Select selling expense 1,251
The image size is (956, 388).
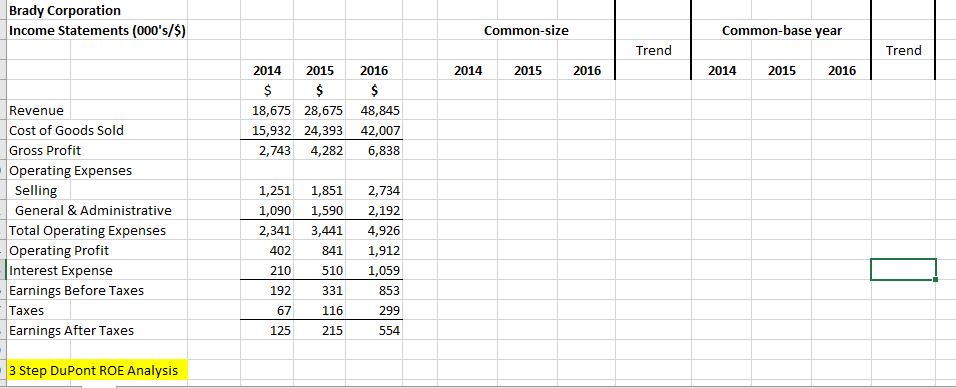pos(276,190)
